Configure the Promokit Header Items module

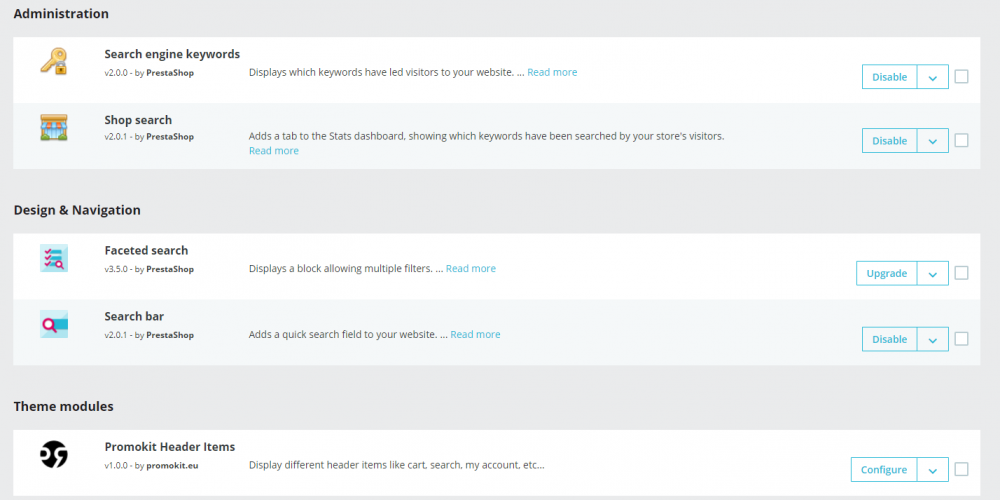(884, 470)
